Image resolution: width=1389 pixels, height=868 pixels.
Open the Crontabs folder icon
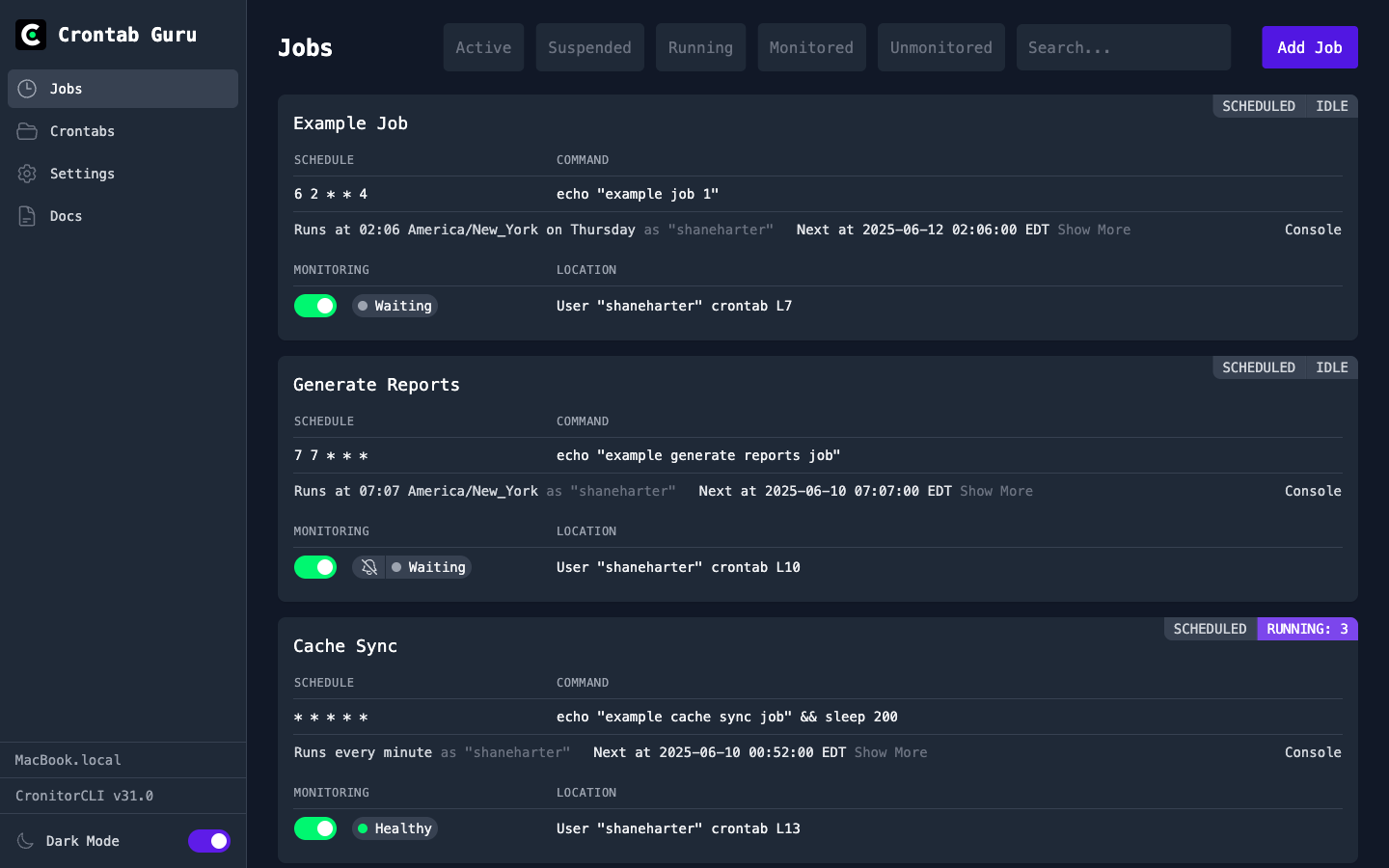pyautogui.click(x=28, y=131)
